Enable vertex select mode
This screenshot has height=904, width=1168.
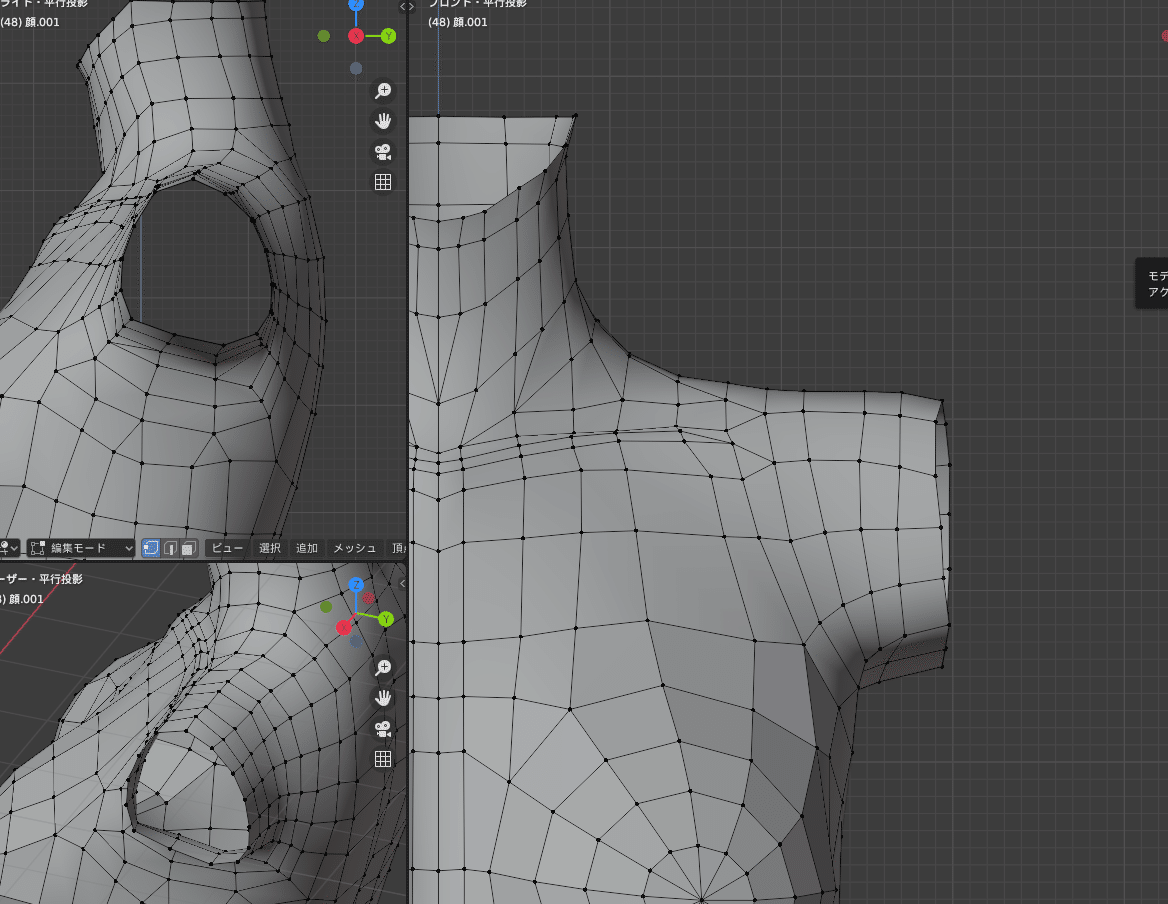click(x=150, y=548)
